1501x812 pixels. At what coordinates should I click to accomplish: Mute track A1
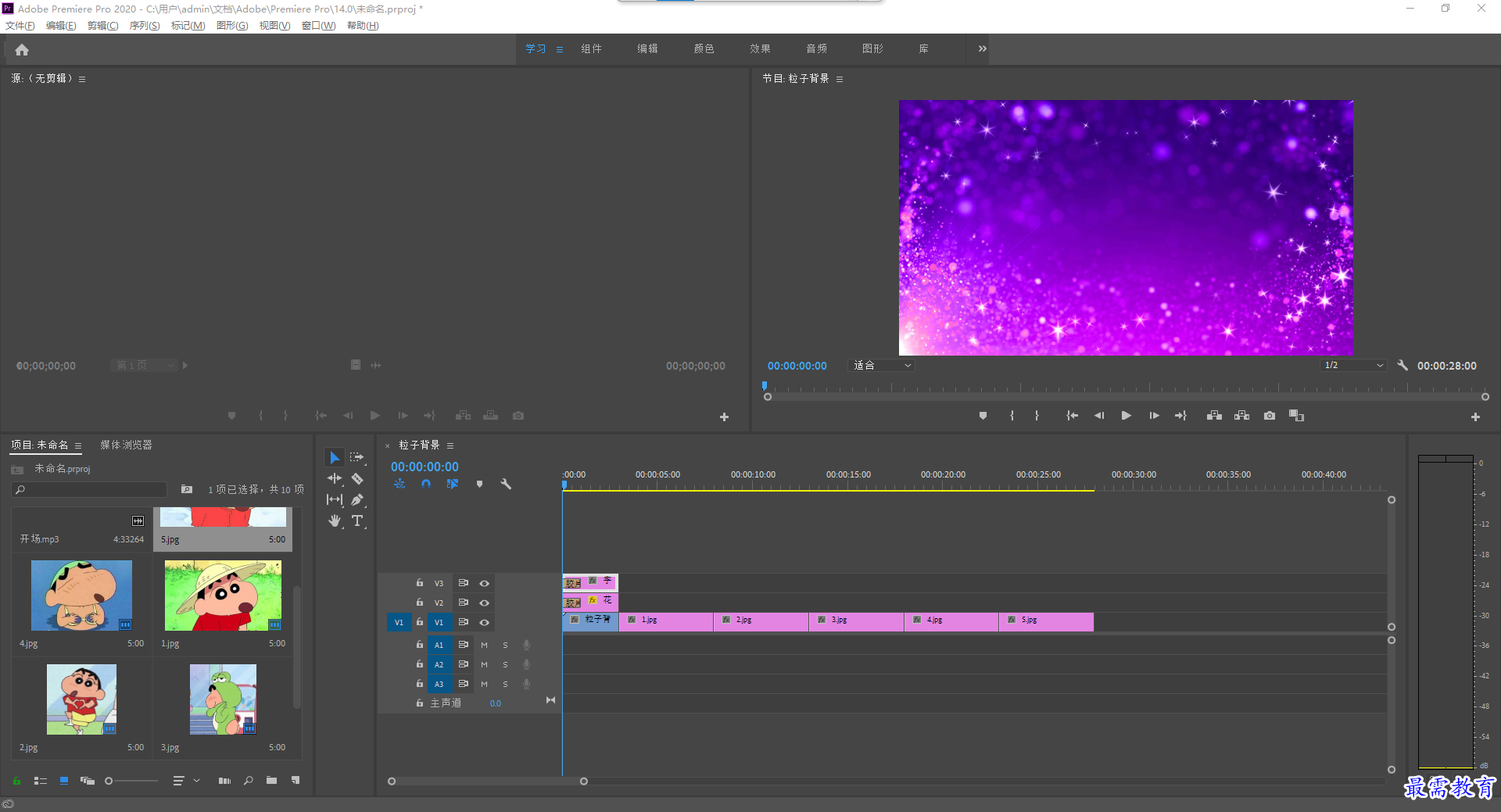click(x=484, y=645)
